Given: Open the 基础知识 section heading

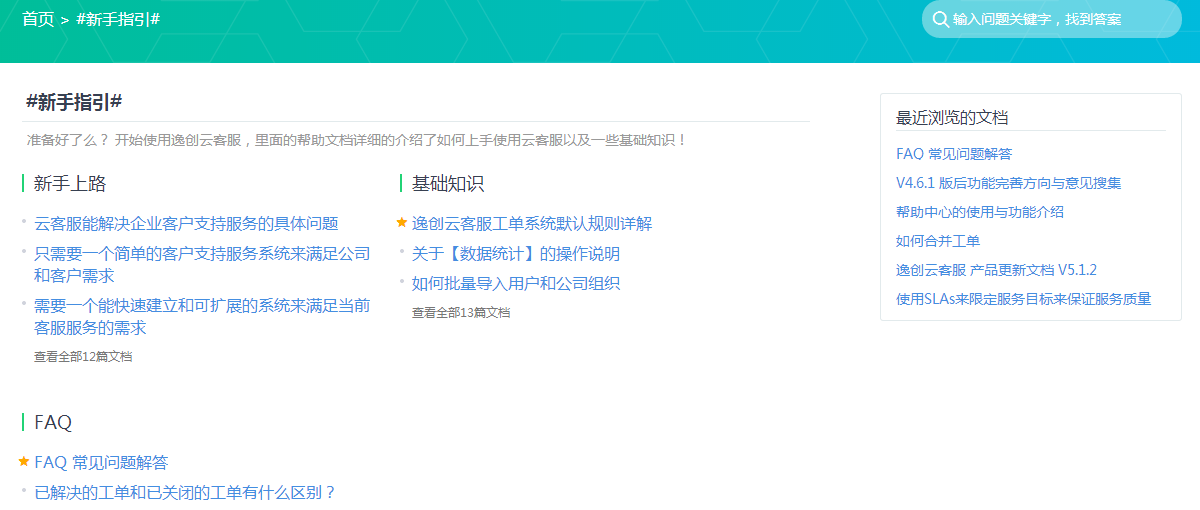Looking at the screenshot, I should coord(448,184).
